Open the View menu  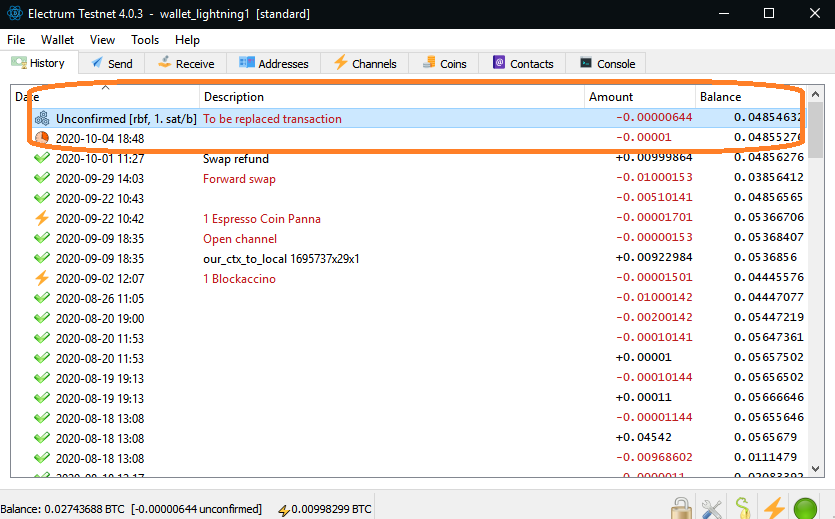coord(102,40)
